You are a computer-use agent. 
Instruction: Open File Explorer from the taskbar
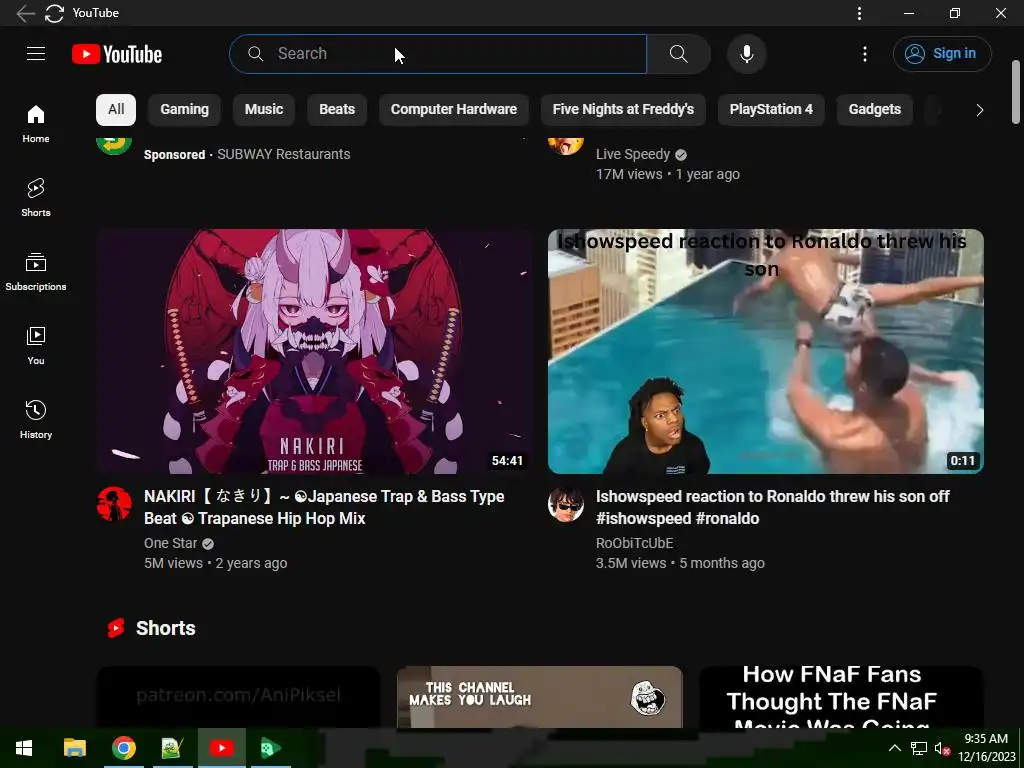click(74, 748)
